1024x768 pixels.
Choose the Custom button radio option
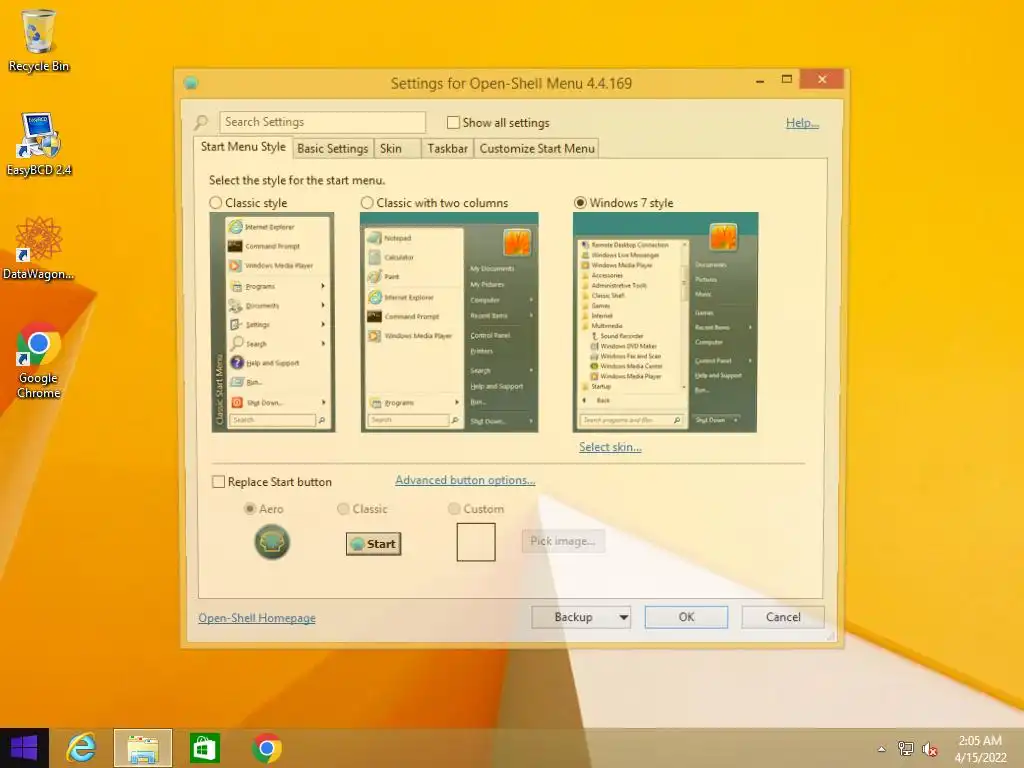pyautogui.click(x=454, y=509)
